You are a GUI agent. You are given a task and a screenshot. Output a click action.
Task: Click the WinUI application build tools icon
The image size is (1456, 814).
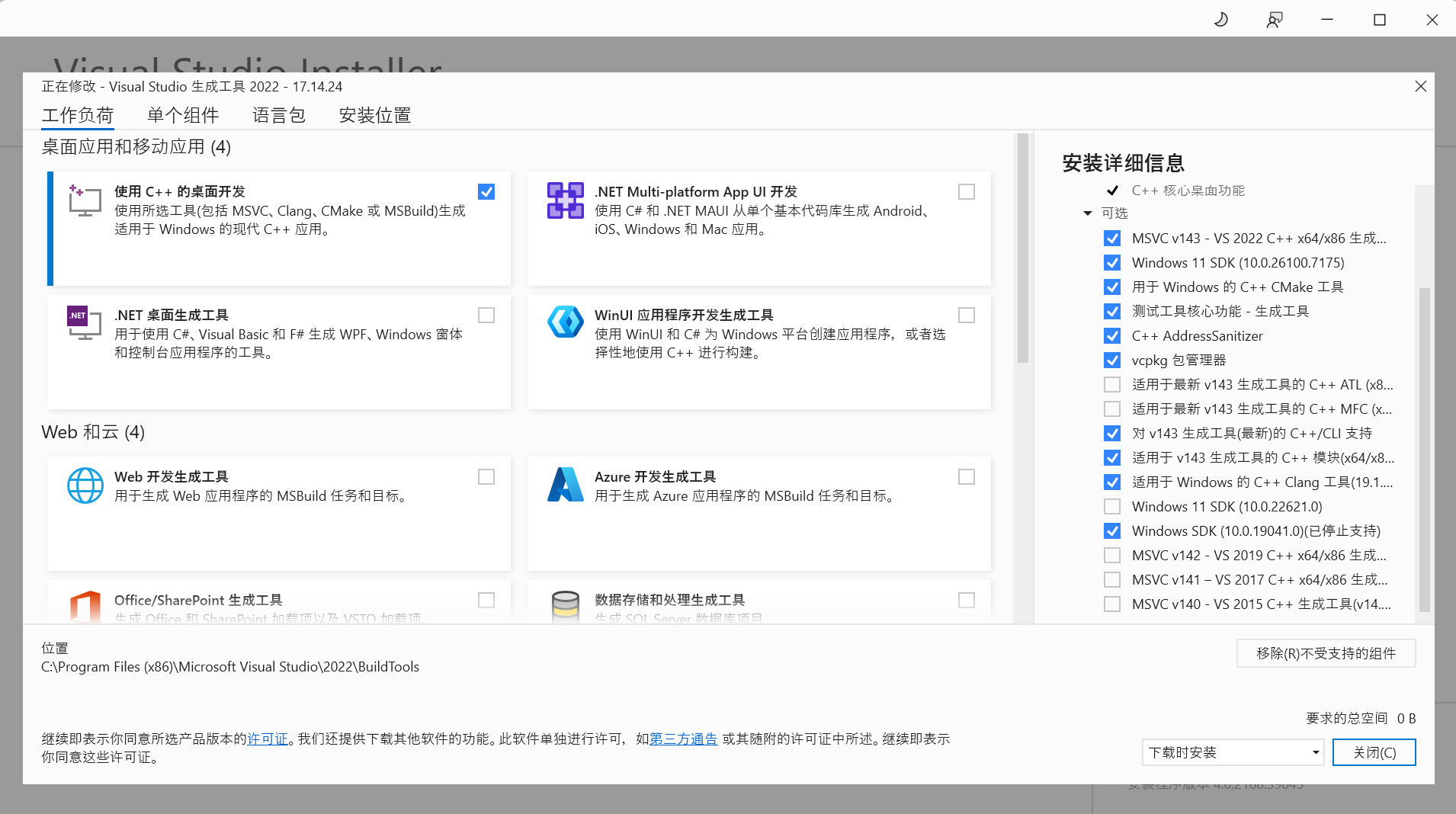pyautogui.click(x=565, y=322)
